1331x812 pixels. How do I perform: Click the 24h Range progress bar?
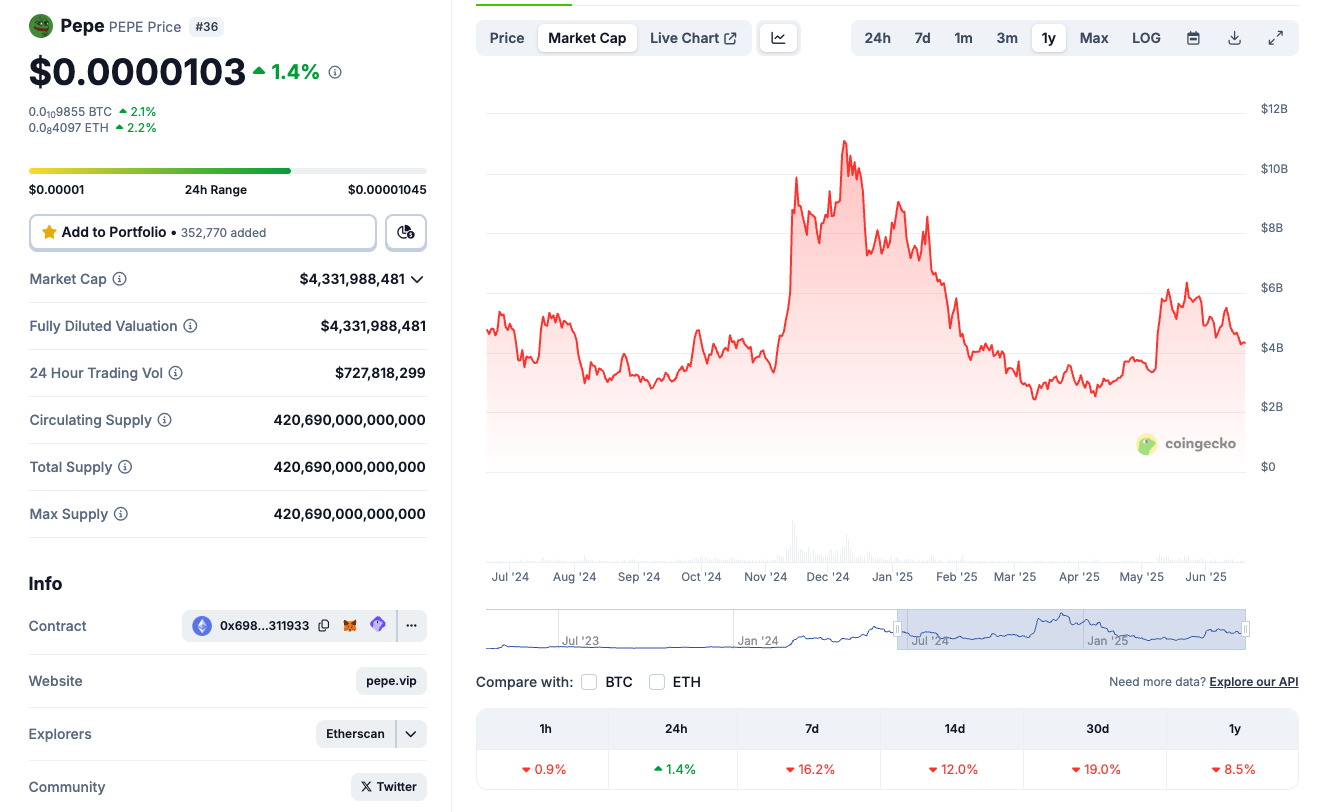point(228,171)
